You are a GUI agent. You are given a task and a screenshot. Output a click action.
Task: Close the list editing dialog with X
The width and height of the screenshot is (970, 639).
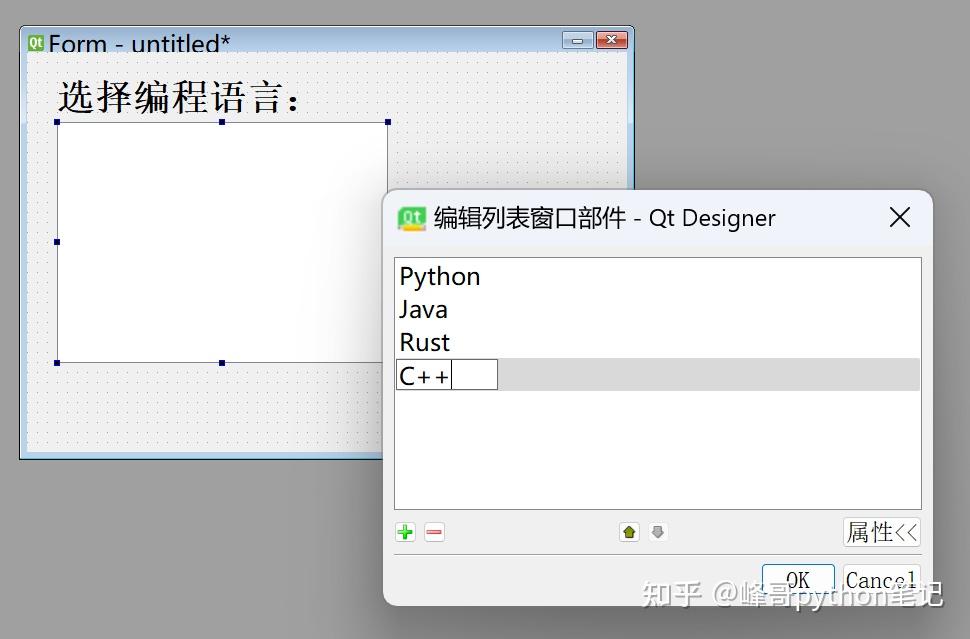(899, 217)
